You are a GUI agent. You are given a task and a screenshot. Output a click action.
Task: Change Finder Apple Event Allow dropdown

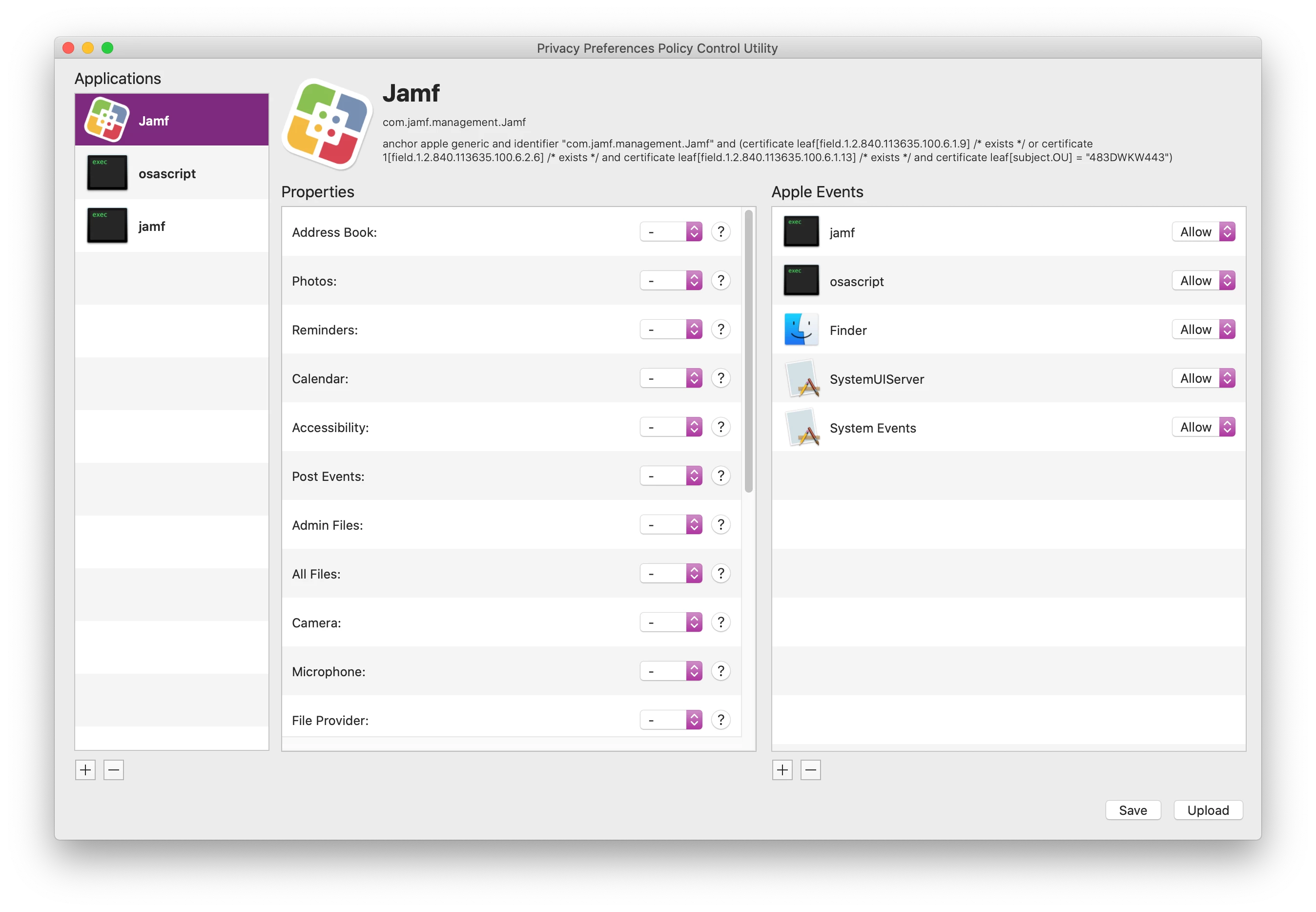click(1203, 330)
